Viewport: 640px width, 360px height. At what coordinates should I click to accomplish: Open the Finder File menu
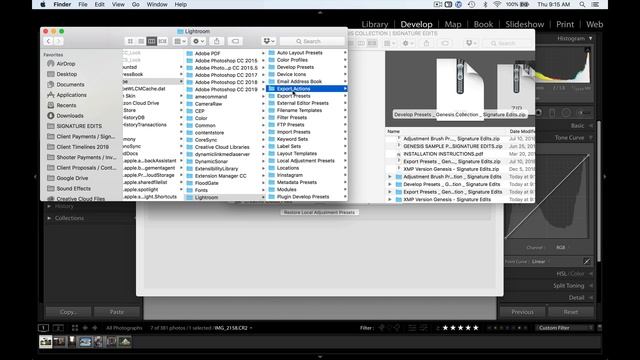[83, 4]
